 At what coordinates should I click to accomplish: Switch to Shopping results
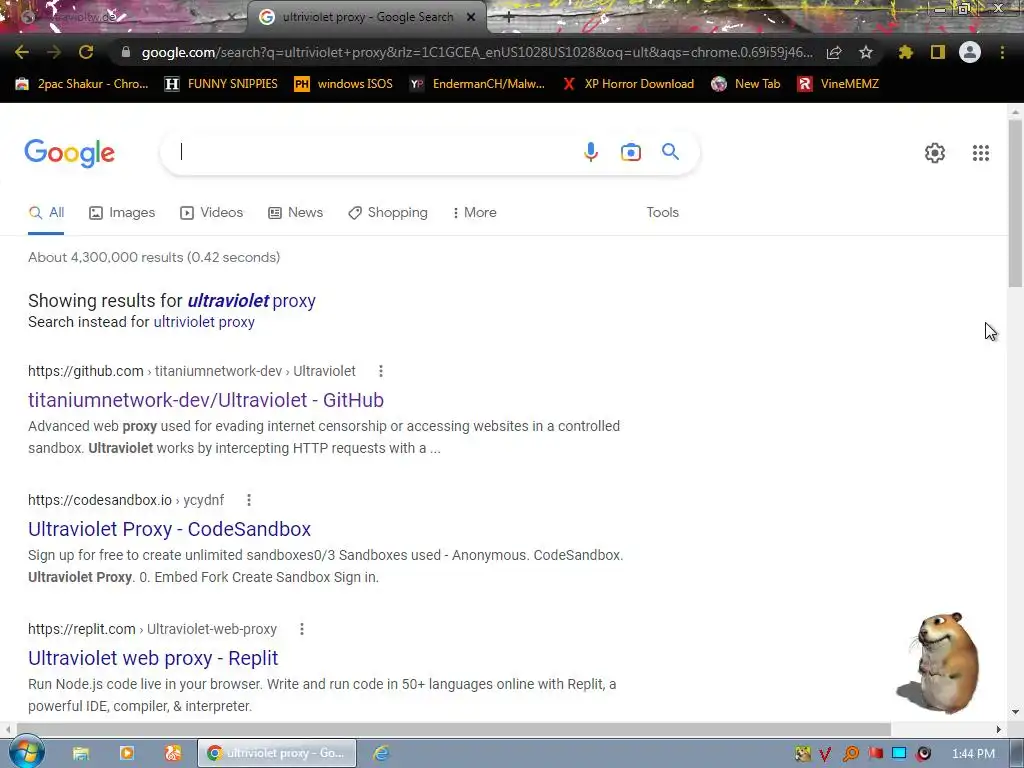[388, 213]
